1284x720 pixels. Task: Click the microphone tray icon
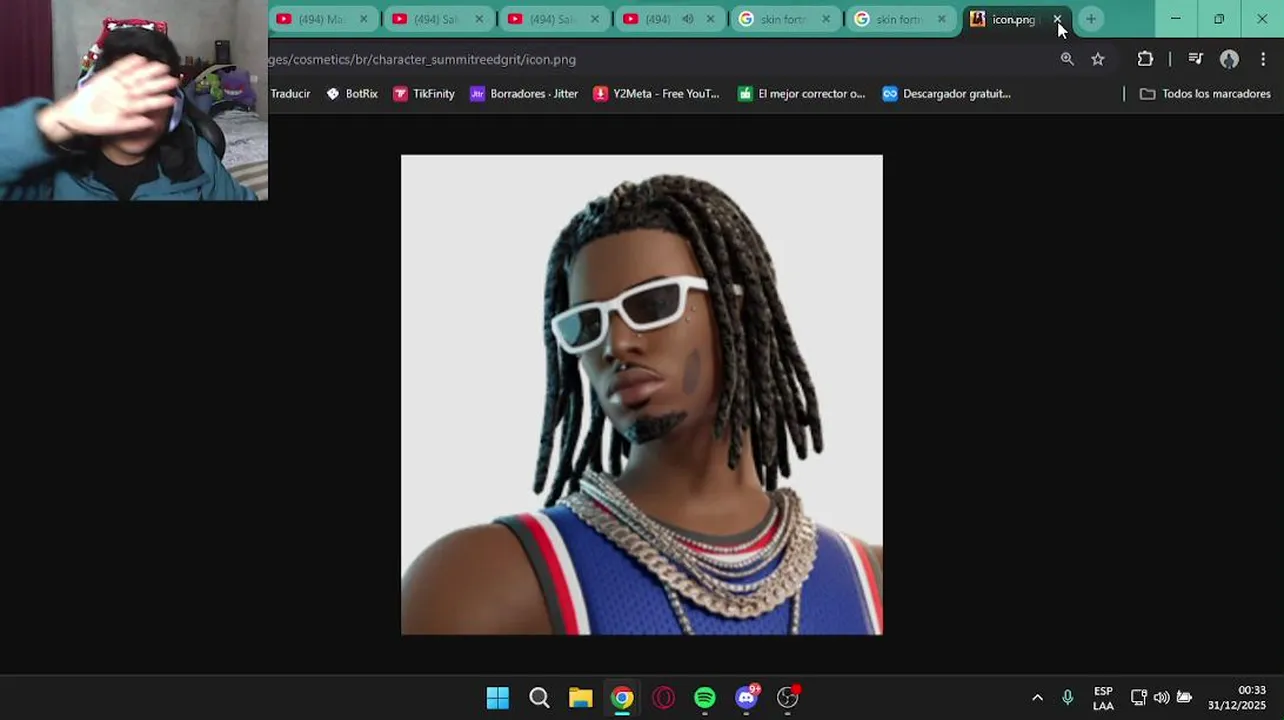1067,698
